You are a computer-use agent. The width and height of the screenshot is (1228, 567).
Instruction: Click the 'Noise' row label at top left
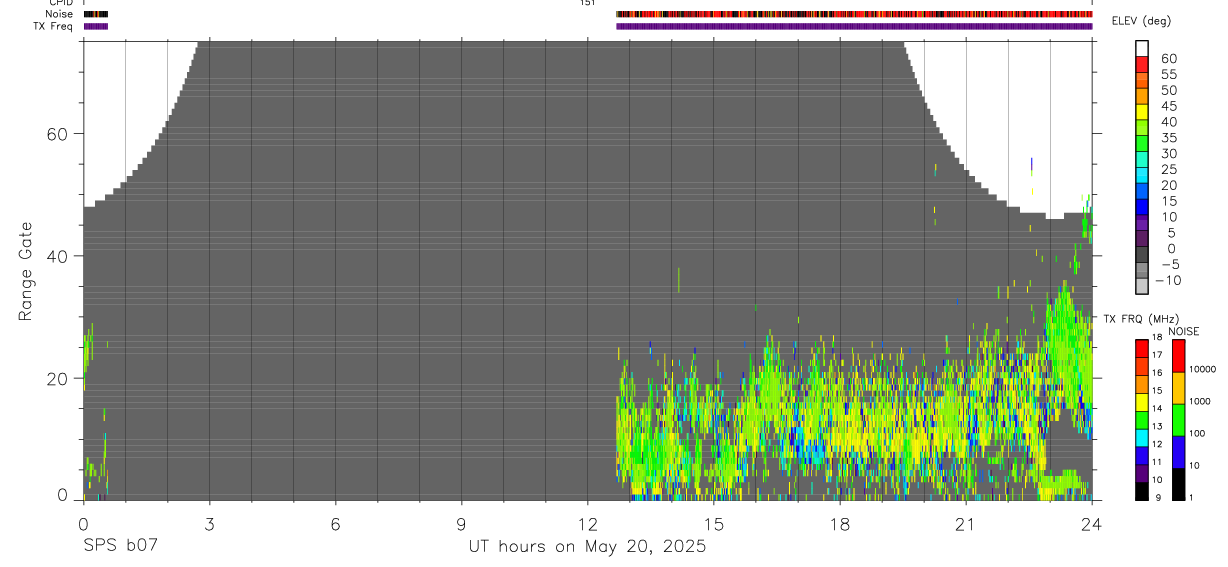click(59, 14)
